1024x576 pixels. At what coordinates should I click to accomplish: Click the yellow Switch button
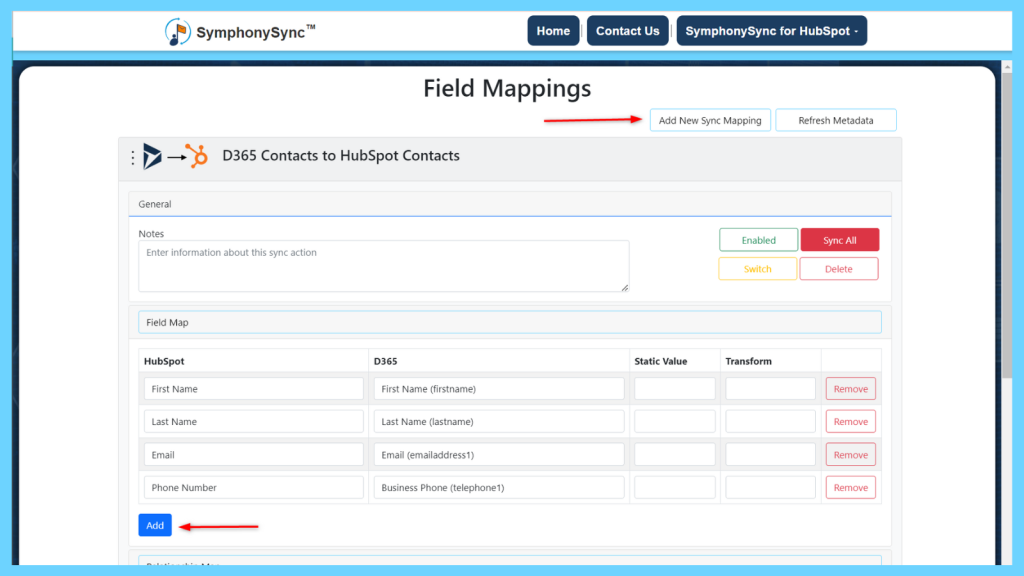click(x=758, y=268)
